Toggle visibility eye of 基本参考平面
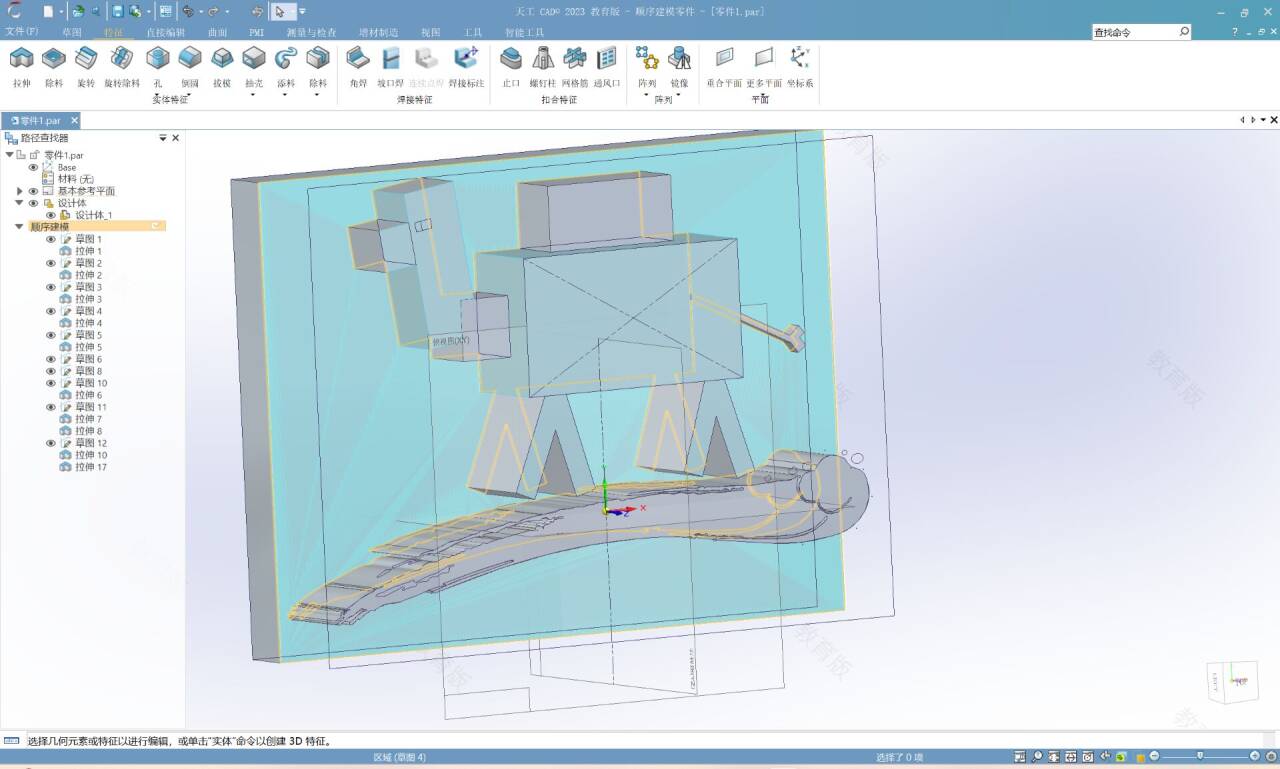1280x769 pixels. 33,191
